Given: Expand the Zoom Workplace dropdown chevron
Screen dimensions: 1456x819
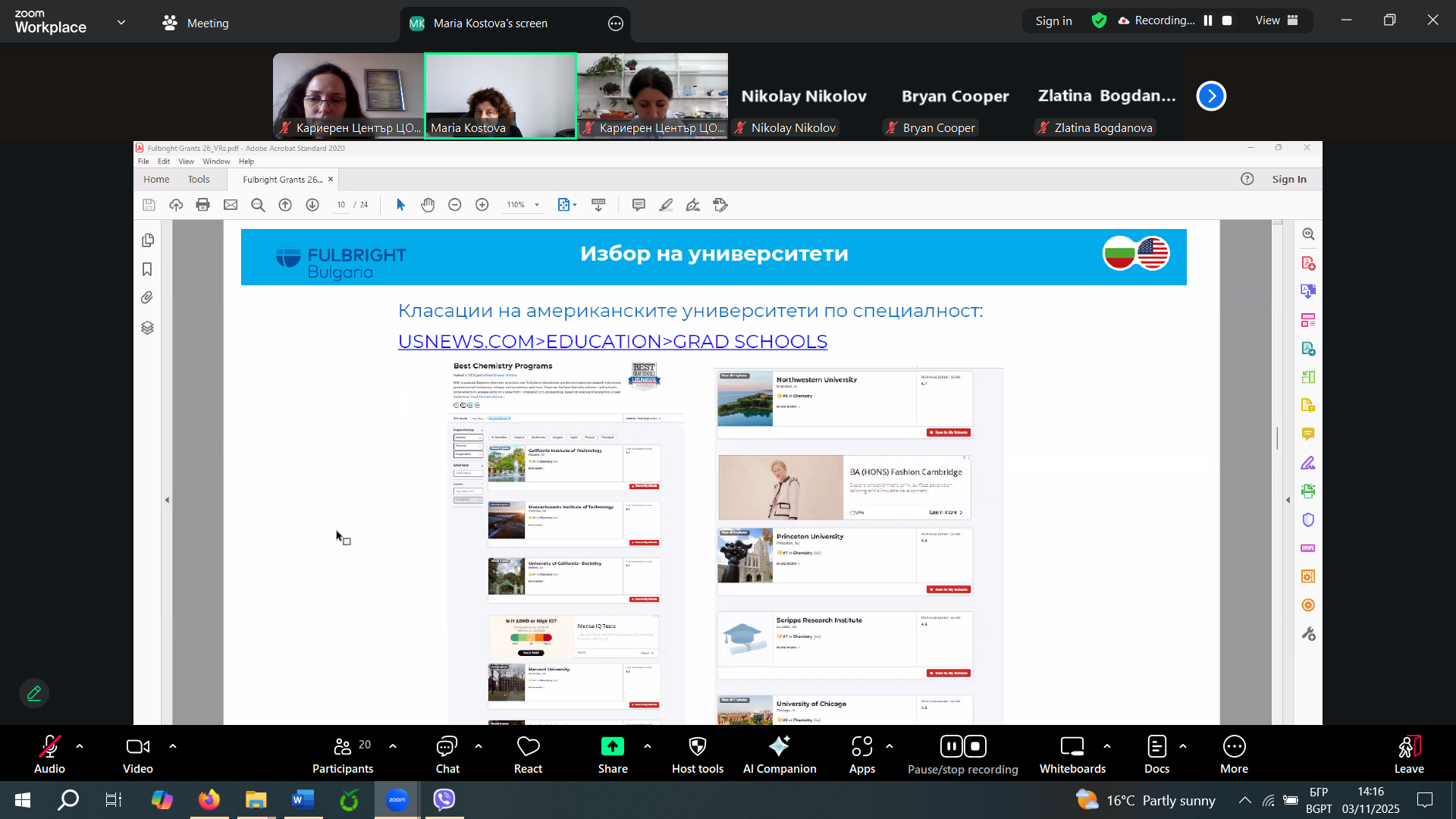Looking at the screenshot, I should pyautogui.click(x=121, y=23).
